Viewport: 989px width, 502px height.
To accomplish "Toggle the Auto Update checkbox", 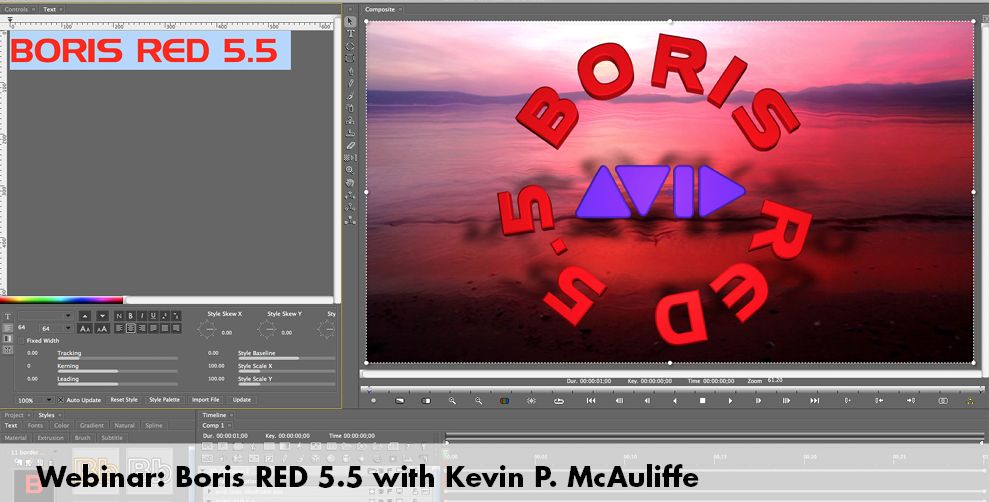I will click(61, 400).
